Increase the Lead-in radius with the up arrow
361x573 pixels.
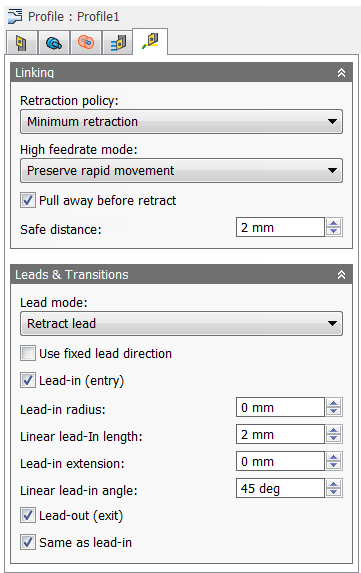pos(334,403)
